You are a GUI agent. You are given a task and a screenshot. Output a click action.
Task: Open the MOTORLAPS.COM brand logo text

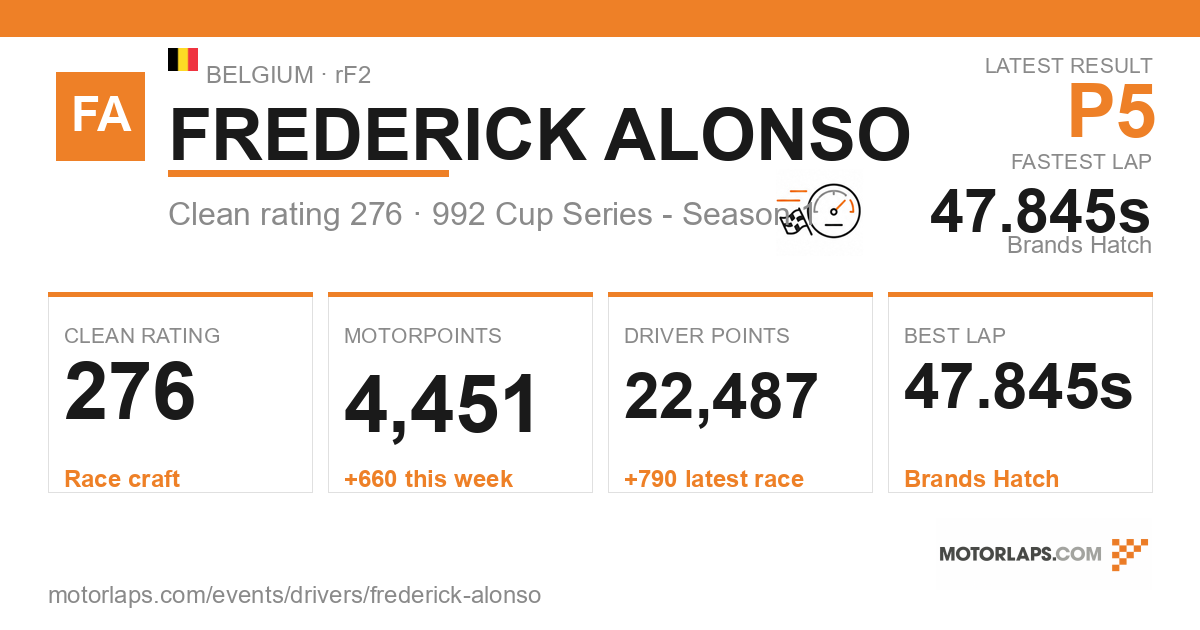[1020, 554]
